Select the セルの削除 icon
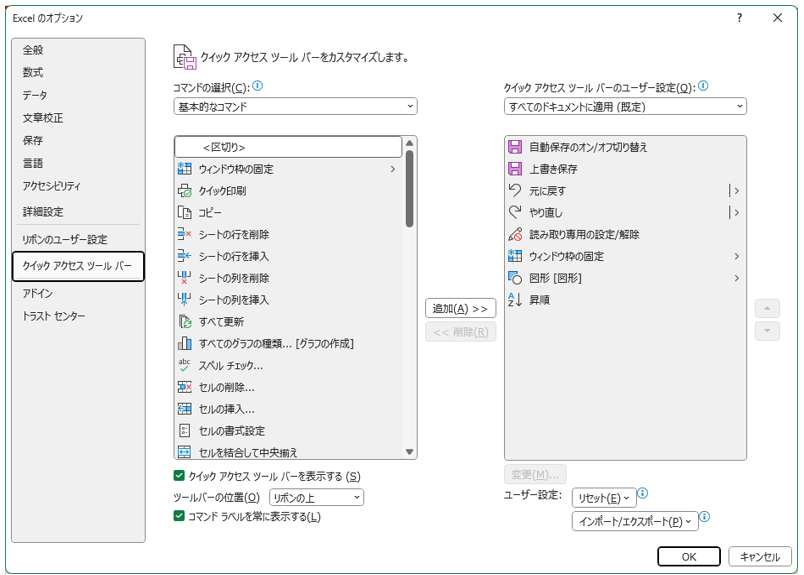Image resolution: width=804 pixels, height=575 pixels. (185, 387)
